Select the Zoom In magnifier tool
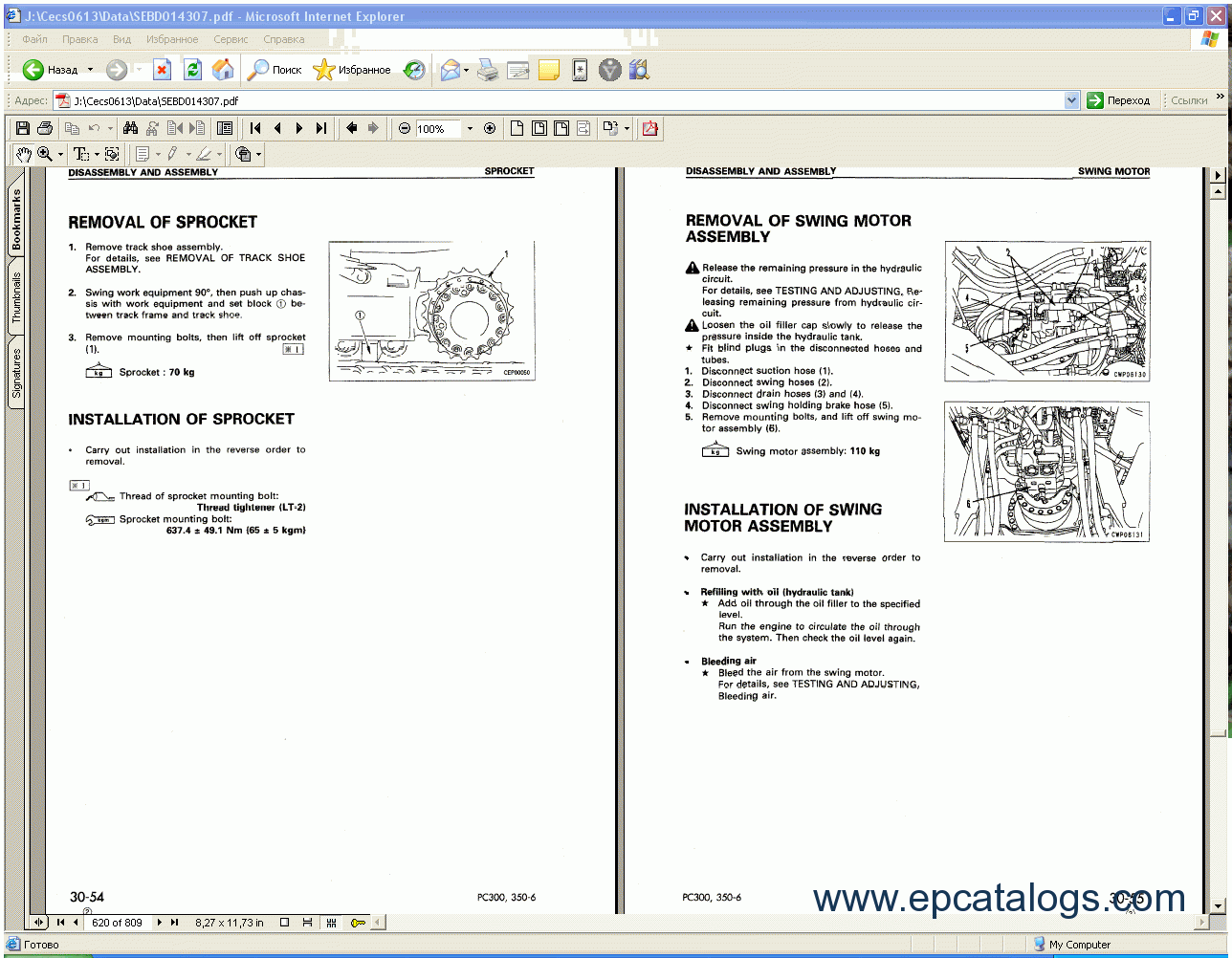The image size is (1232, 958). pos(44,154)
